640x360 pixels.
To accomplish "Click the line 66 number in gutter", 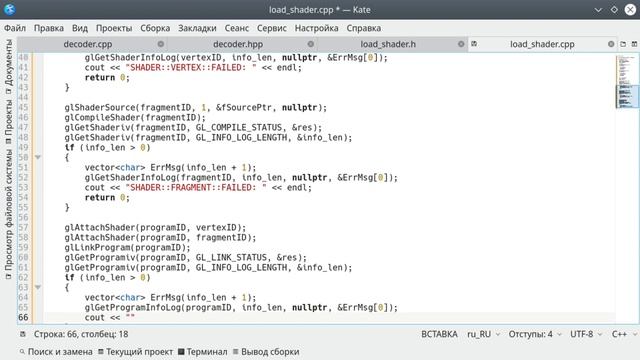I will click(23, 318).
